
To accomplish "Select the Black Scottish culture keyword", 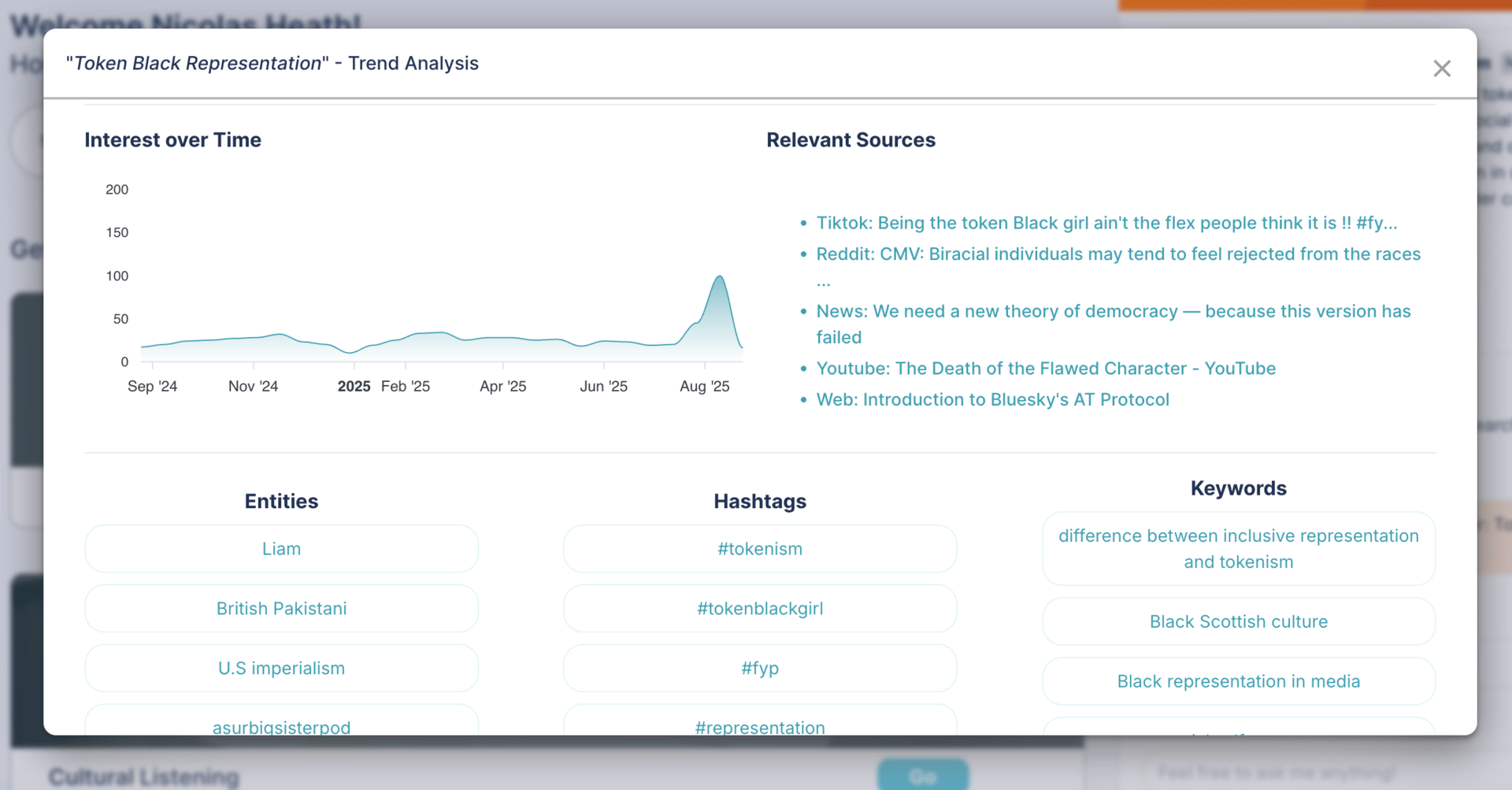I will [x=1239, y=621].
